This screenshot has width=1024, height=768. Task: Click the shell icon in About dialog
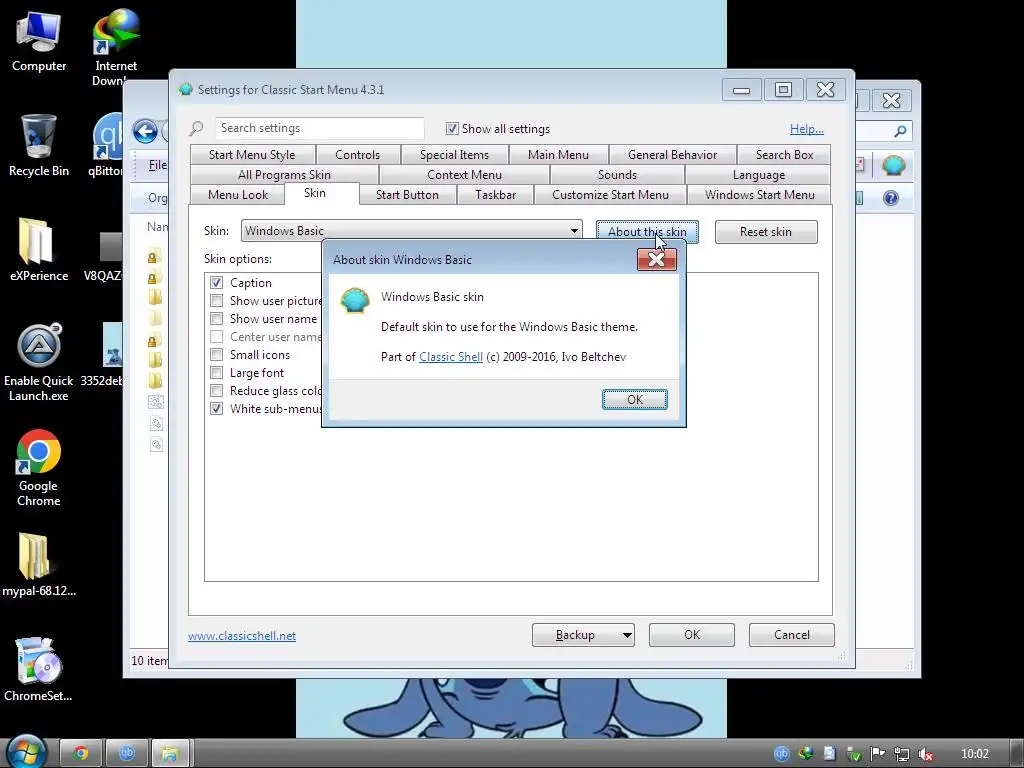coord(355,301)
